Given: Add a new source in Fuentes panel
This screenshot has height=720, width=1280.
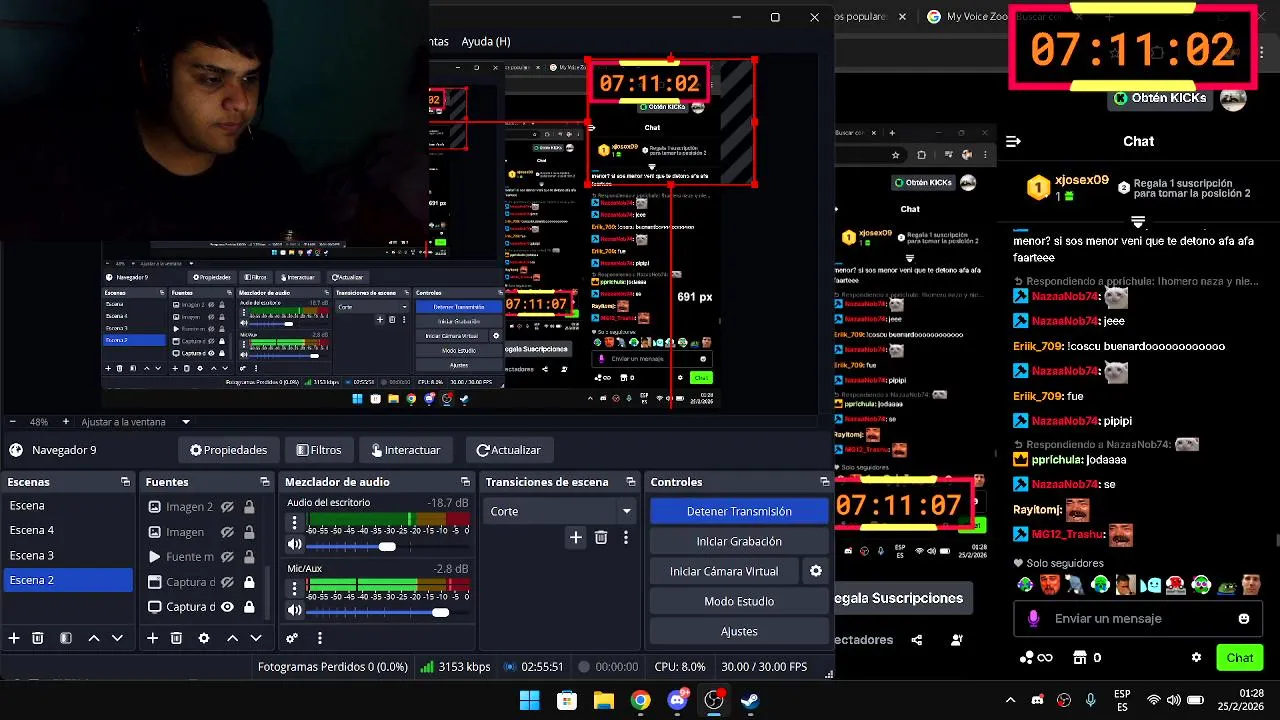Looking at the screenshot, I should click(x=152, y=638).
